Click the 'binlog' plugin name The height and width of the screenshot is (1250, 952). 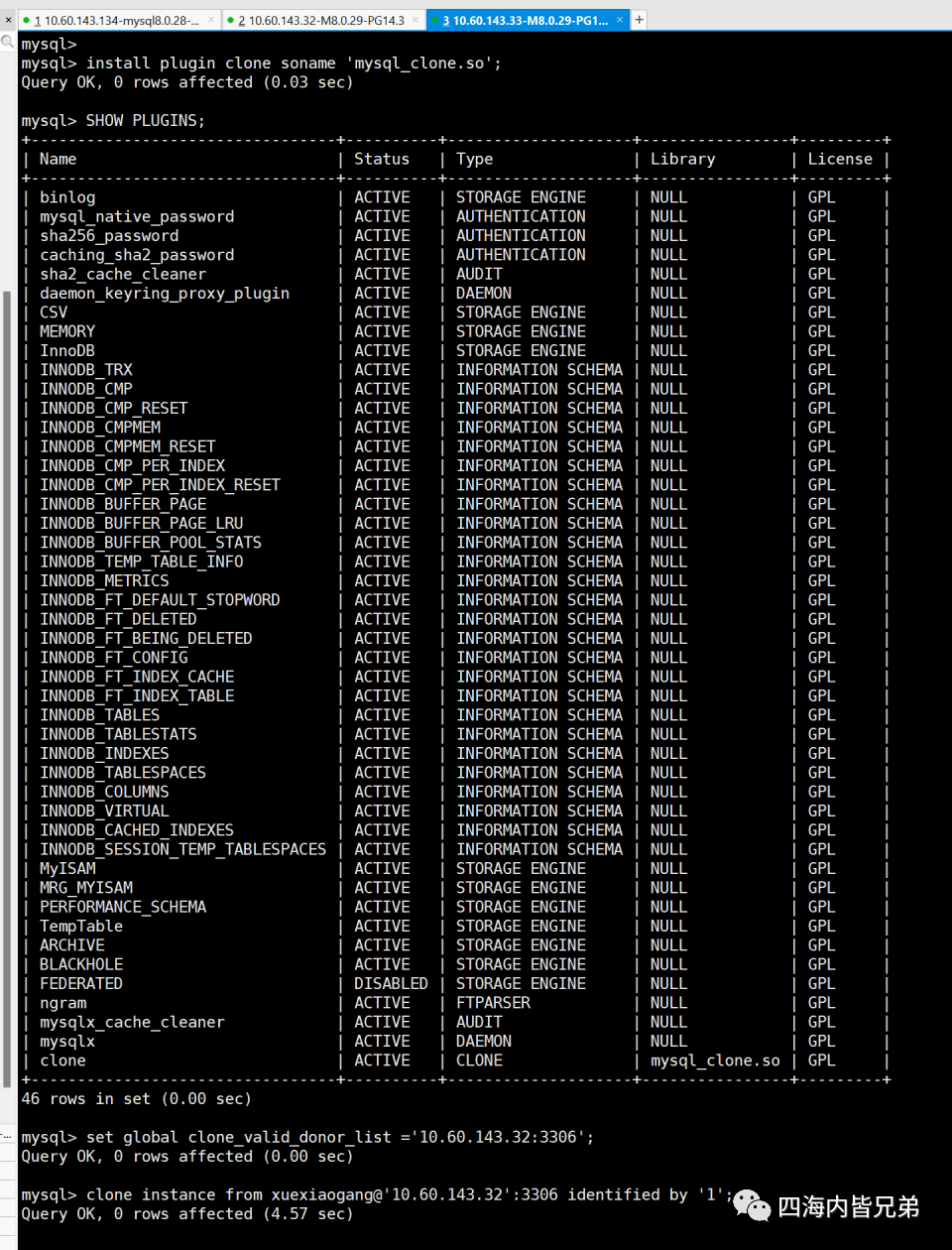(x=67, y=197)
